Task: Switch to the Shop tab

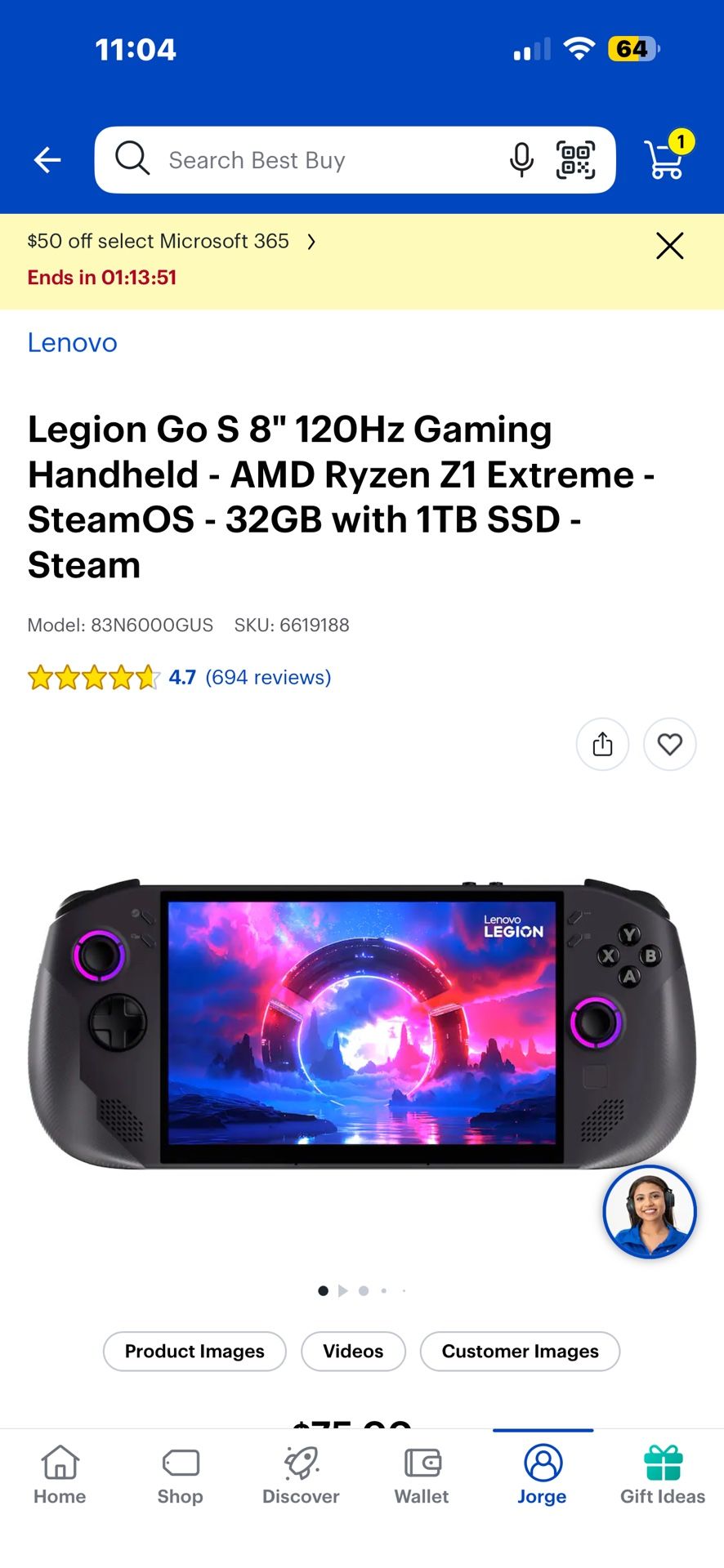Action: (181, 1475)
